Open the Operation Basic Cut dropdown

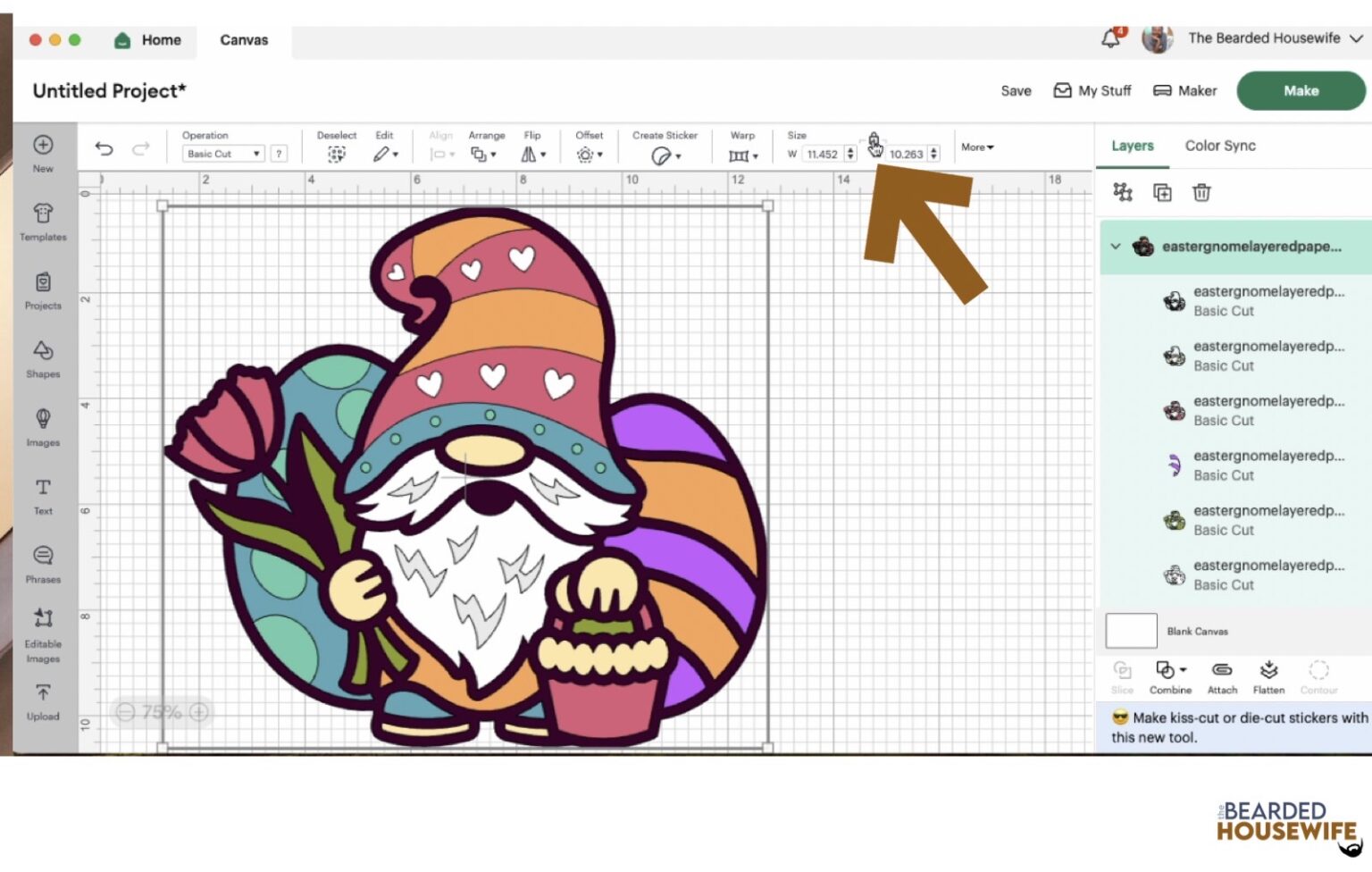tap(222, 154)
